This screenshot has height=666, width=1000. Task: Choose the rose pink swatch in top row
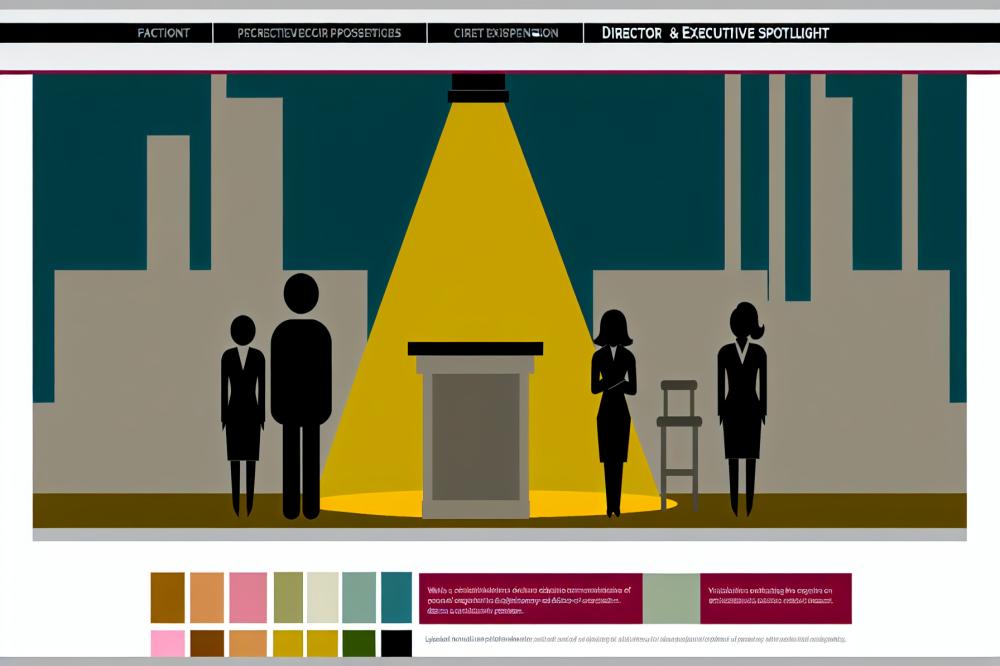point(247,597)
